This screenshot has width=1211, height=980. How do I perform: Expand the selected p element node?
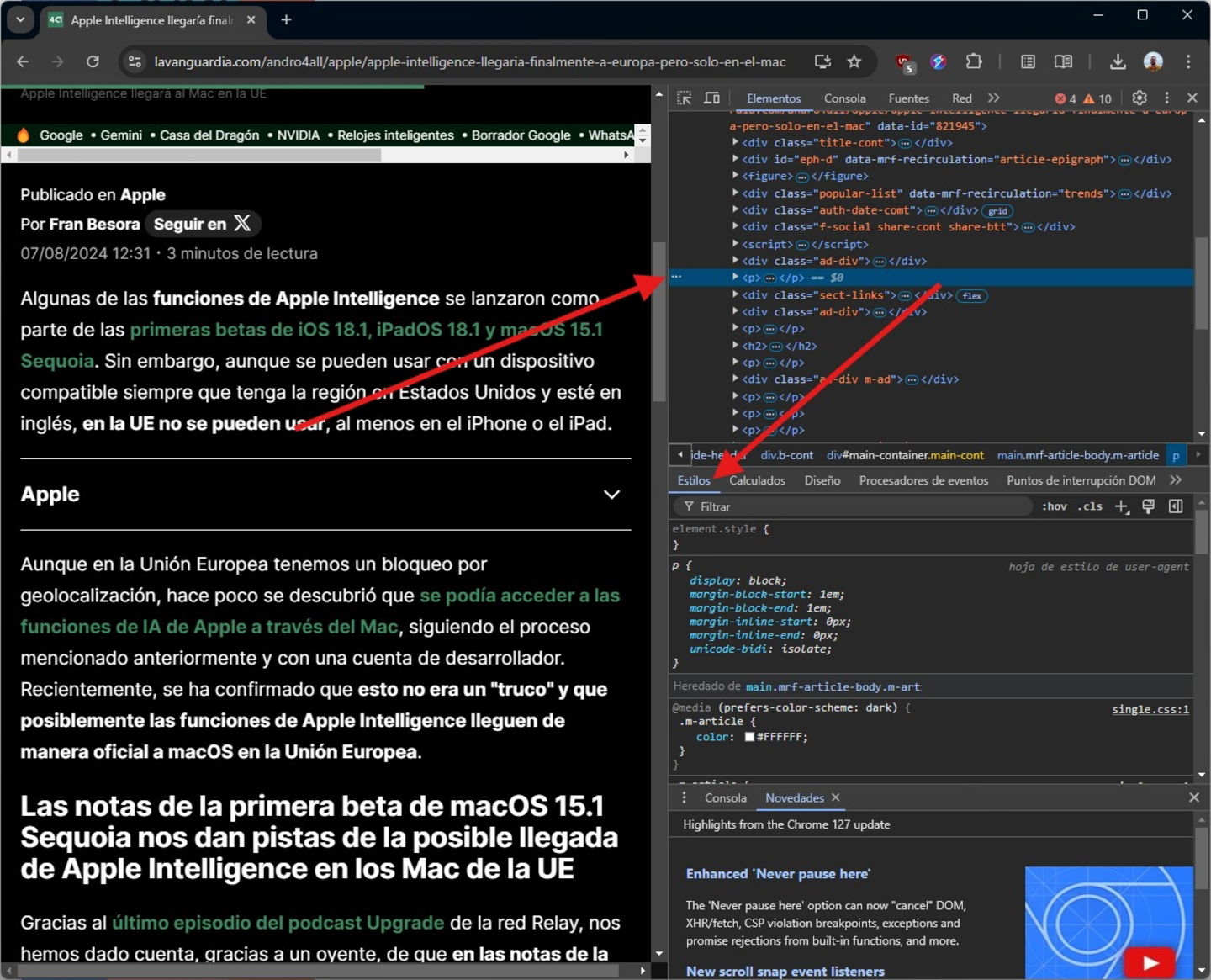pyautogui.click(x=735, y=277)
